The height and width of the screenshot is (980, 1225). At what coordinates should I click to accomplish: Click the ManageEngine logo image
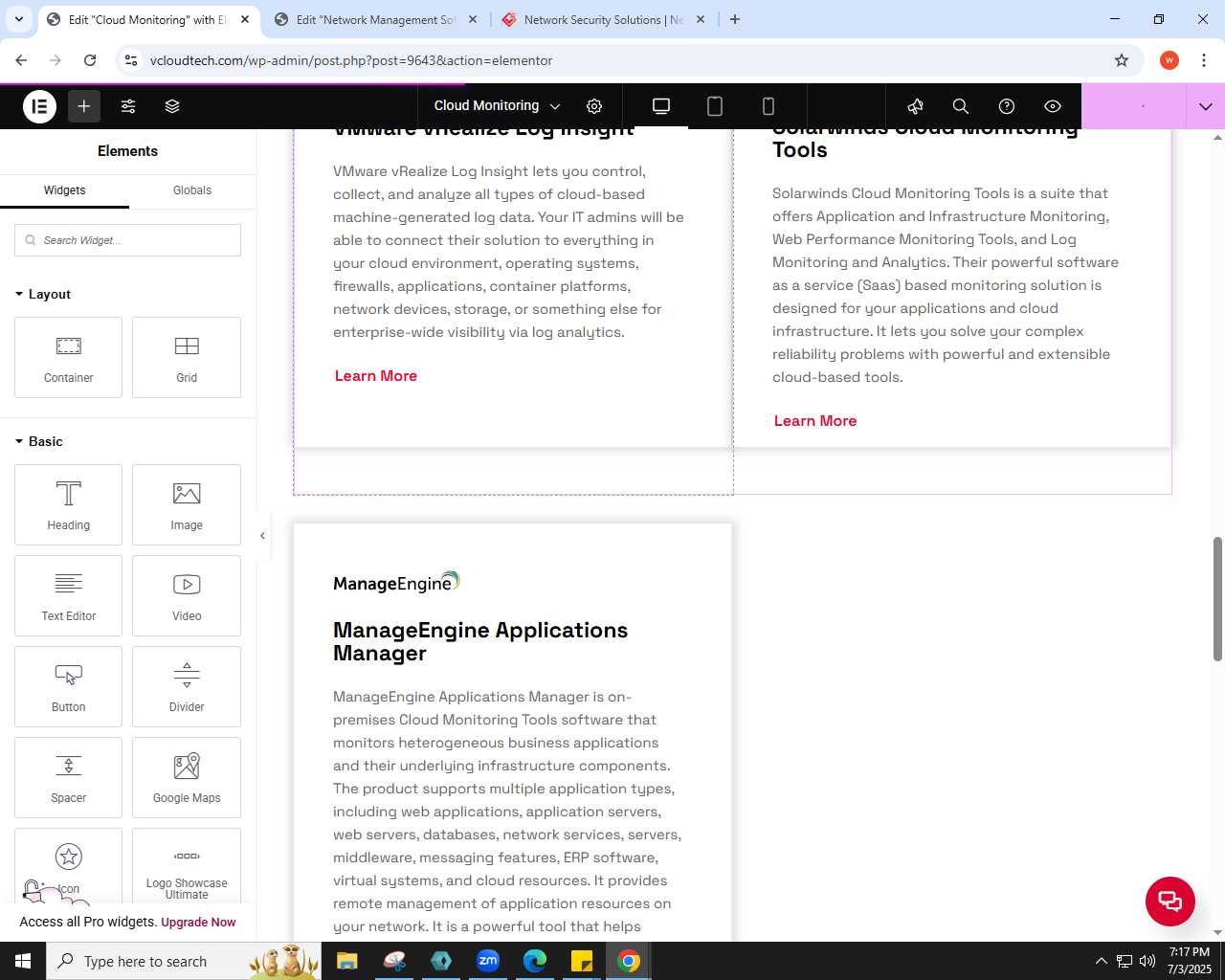tap(396, 583)
